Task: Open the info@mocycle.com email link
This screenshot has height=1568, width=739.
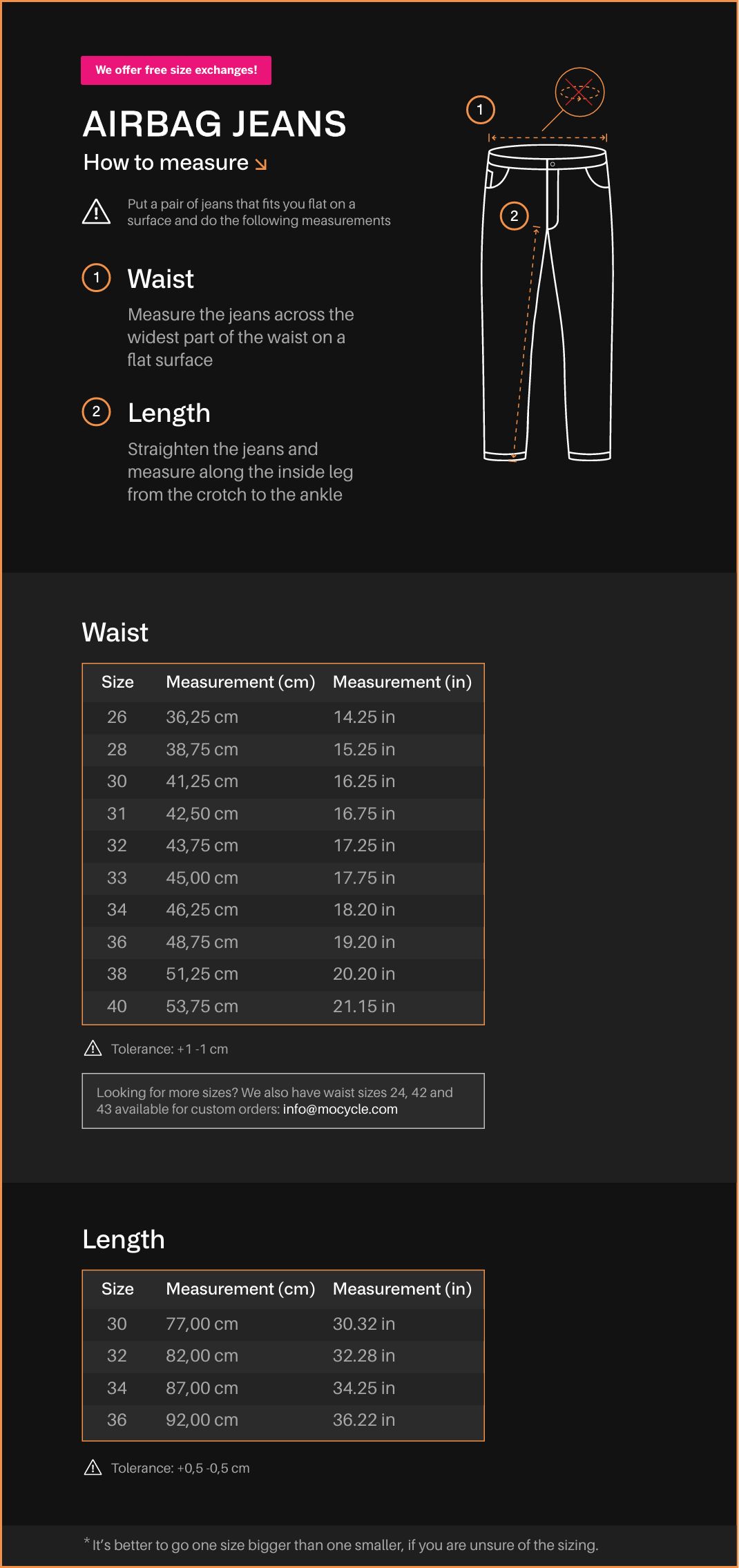Action: tap(340, 1110)
